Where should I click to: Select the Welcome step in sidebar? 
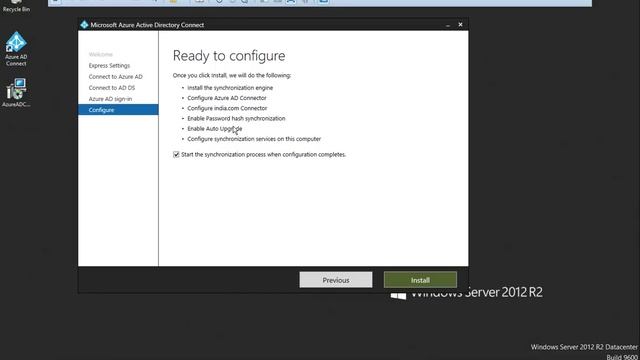click(100, 54)
